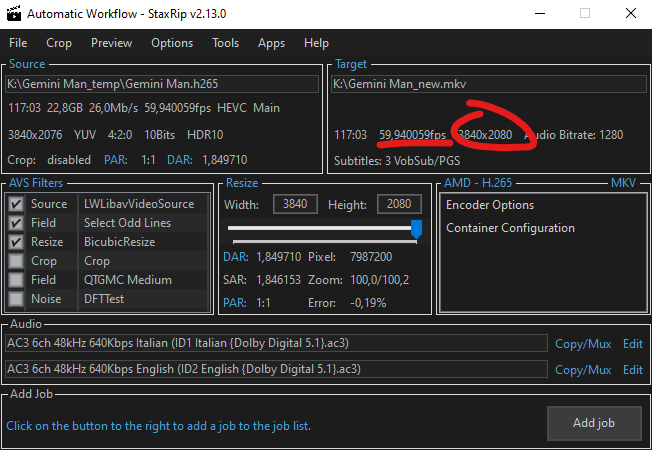The height and width of the screenshot is (450, 652).
Task: Click the resize Width field
Action: (295, 204)
